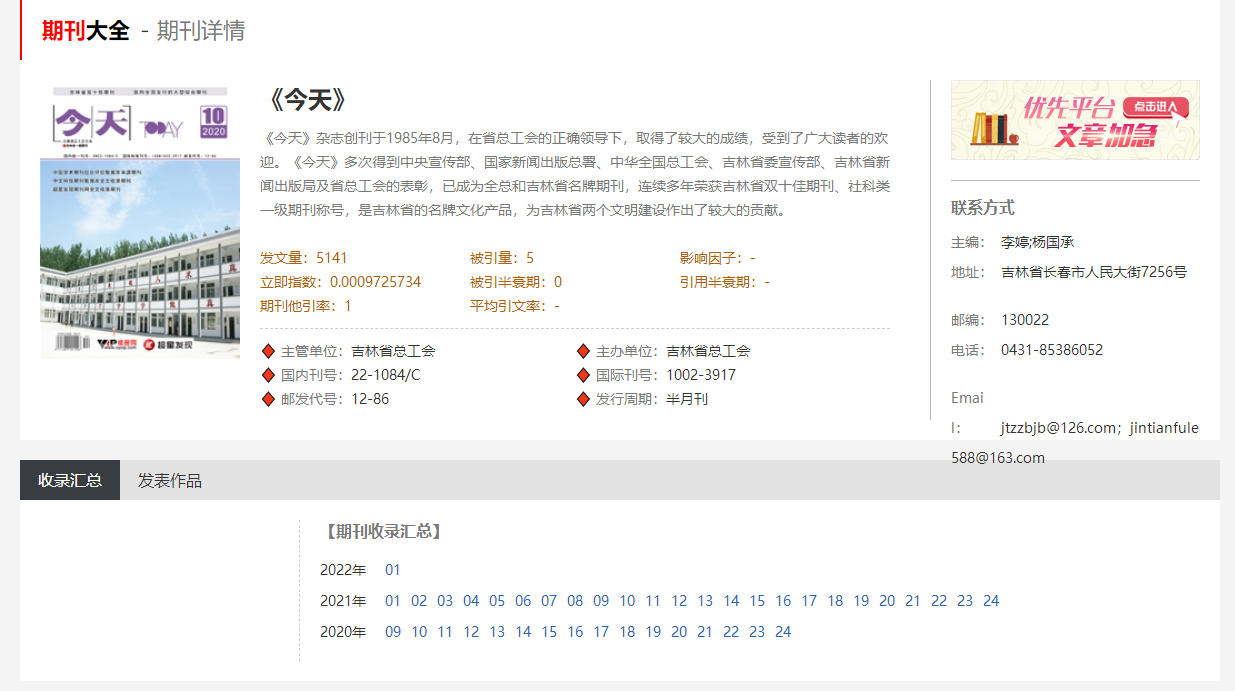Open 2021年 issue 24
1235x691 pixels.
pyautogui.click(x=991, y=601)
